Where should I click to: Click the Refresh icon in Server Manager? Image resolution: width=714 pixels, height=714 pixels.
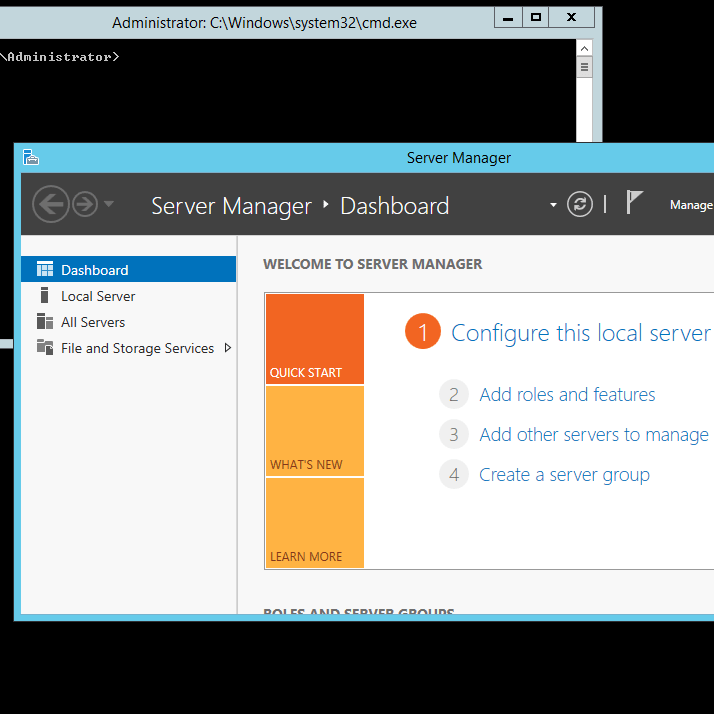580,204
